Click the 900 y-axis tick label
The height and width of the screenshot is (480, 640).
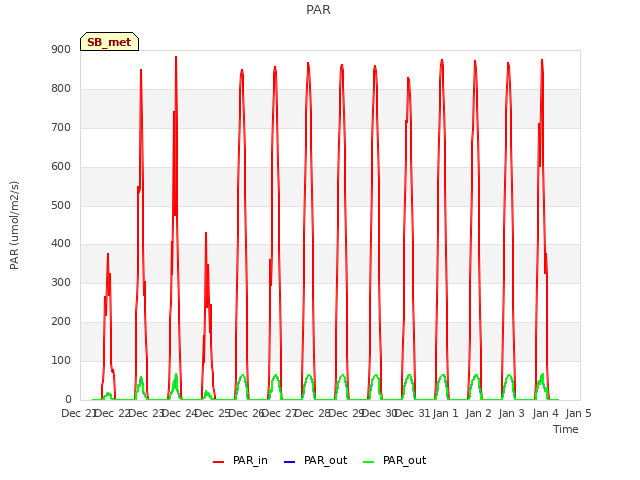point(61,49)
